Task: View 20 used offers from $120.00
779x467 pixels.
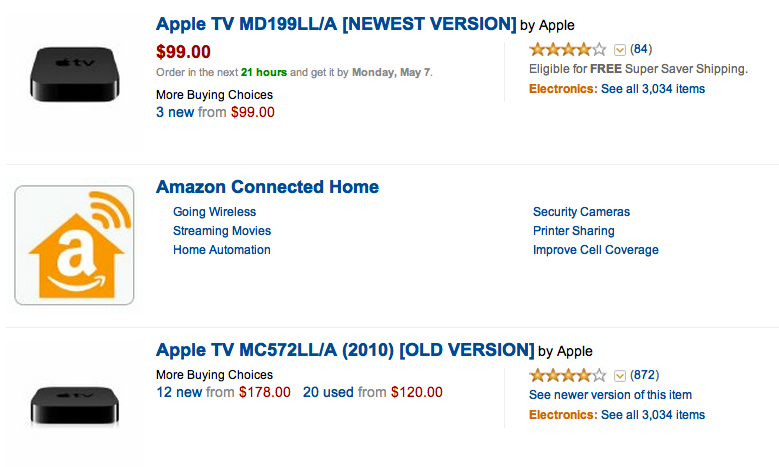Action: pyautogui.click(x=373, y=392)
